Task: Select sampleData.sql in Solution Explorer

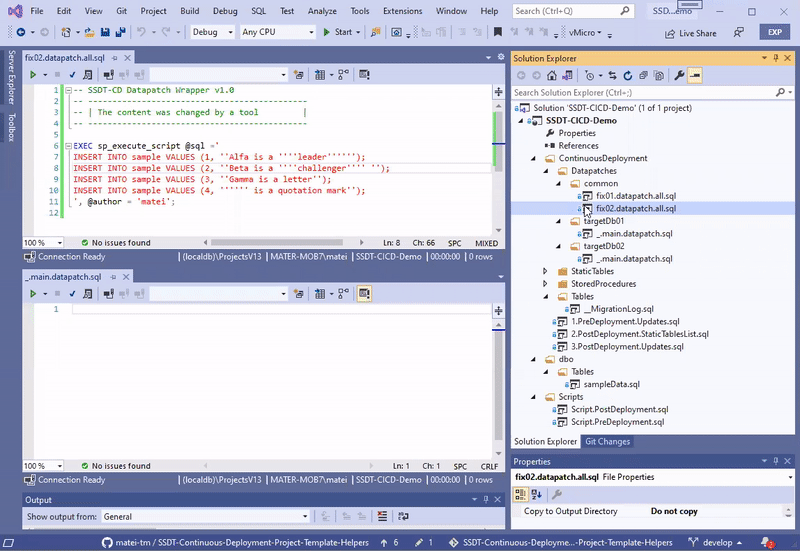Action: [611, 385]
